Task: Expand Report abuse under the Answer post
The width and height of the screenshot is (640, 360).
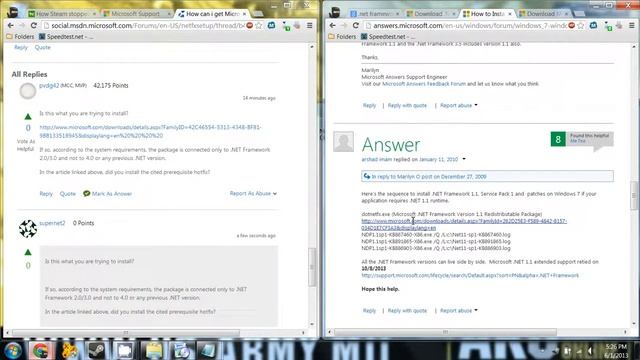Action: coord(459,311)
